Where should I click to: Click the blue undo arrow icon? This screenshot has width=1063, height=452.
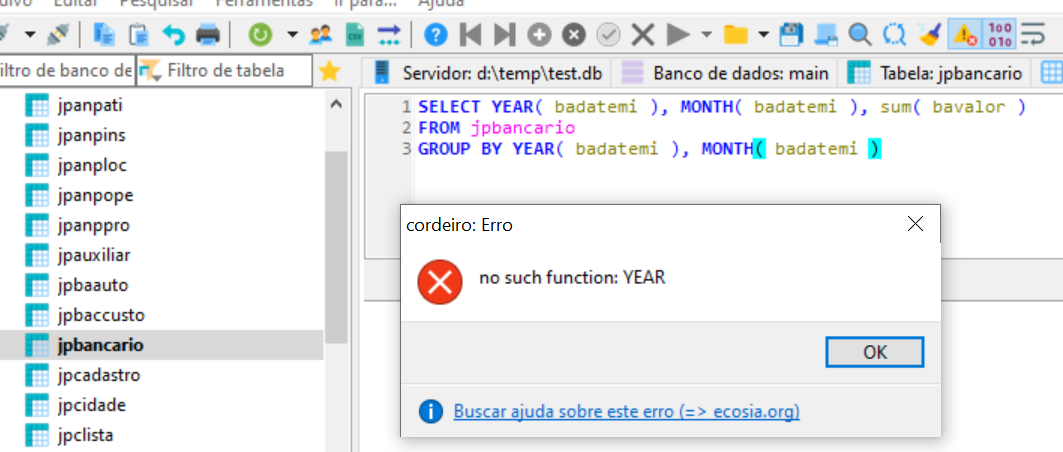coord(174,34)
